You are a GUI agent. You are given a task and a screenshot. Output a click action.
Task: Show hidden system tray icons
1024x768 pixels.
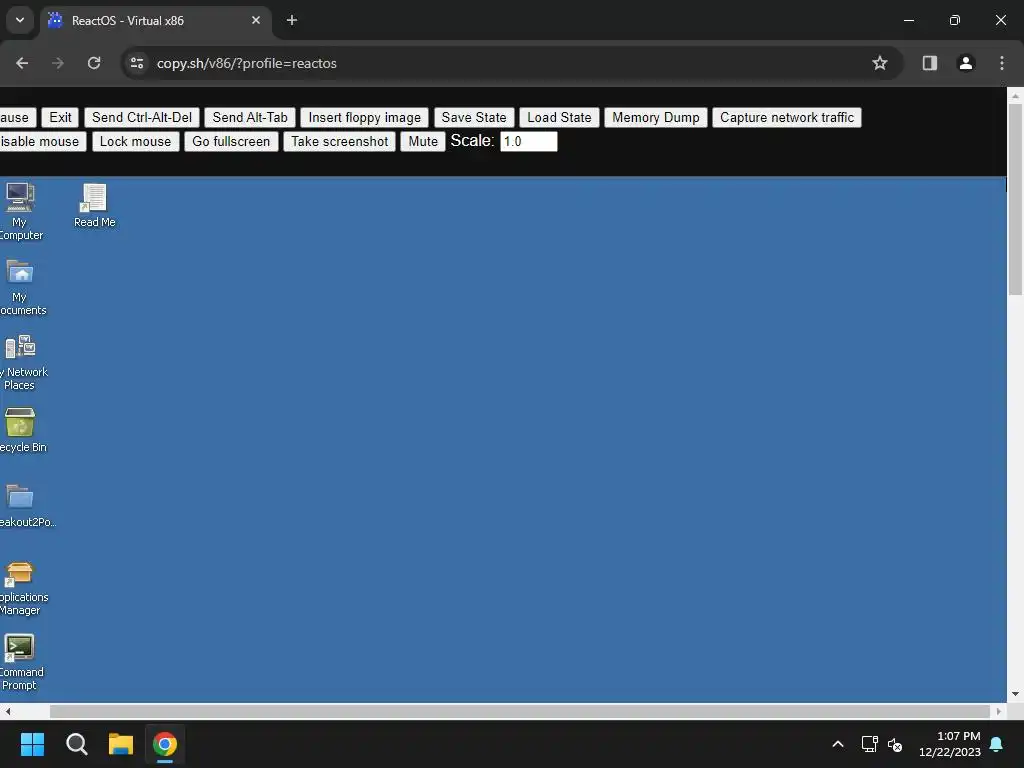pos(838,744)
